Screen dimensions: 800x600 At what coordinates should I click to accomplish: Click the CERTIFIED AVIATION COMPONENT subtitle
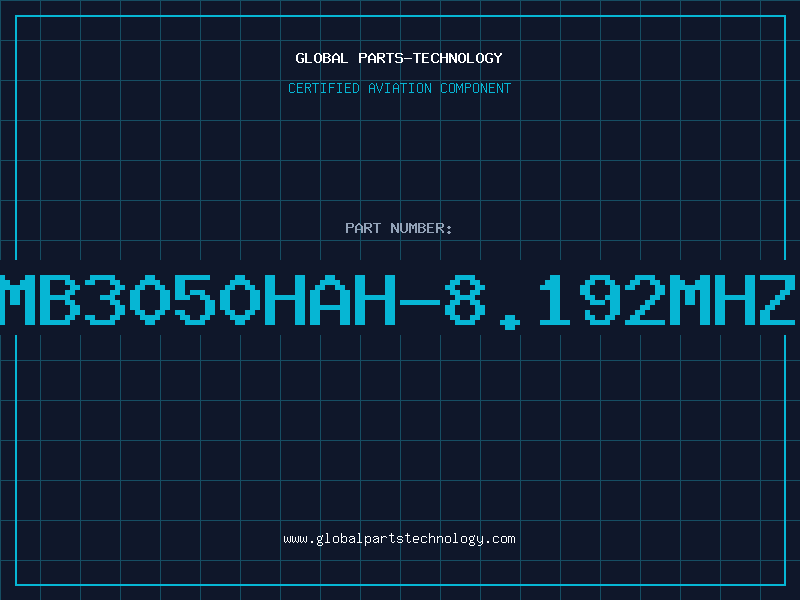coord(399,88)
